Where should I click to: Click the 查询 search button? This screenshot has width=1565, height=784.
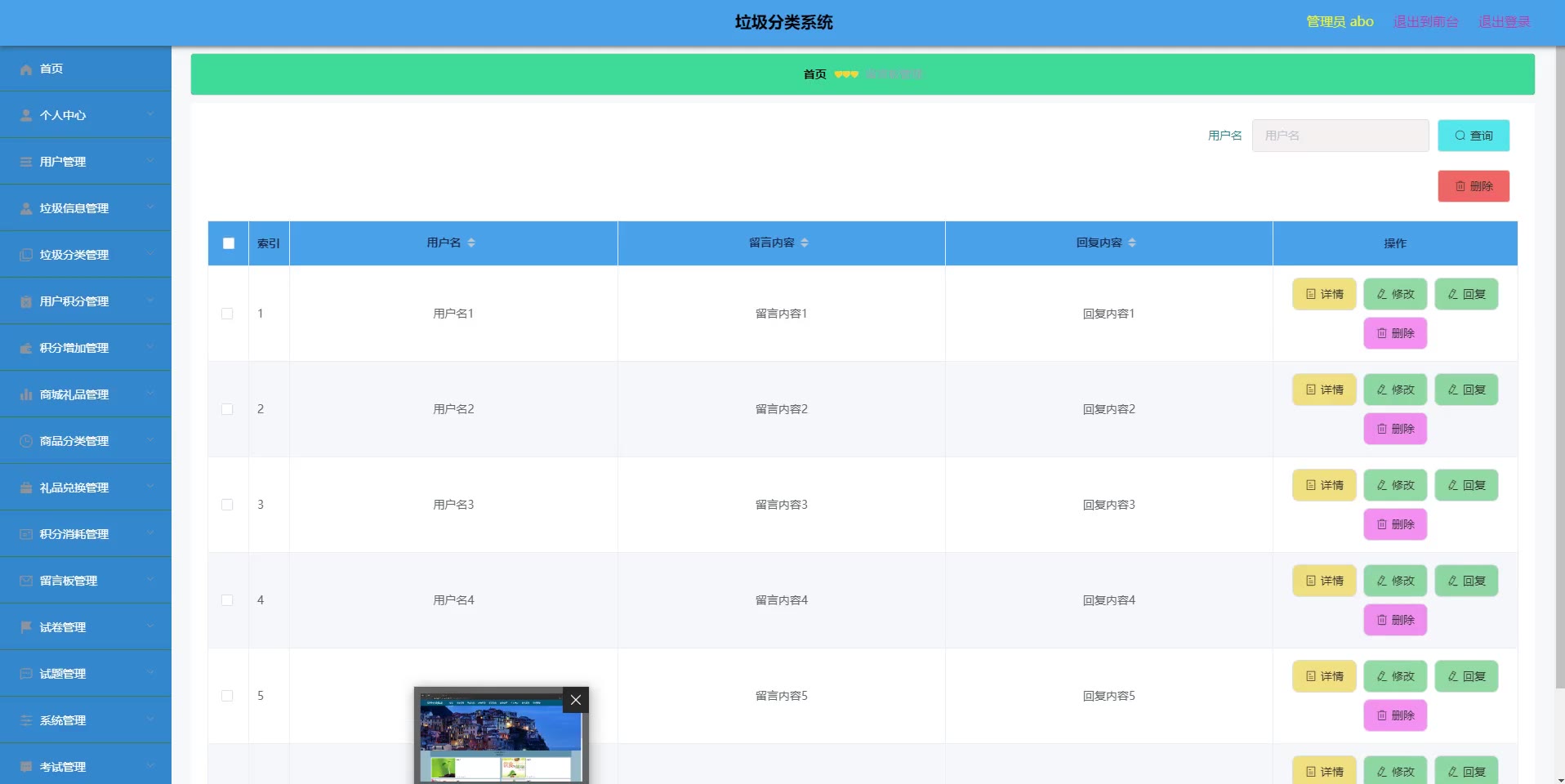[x=1474, y=136]
